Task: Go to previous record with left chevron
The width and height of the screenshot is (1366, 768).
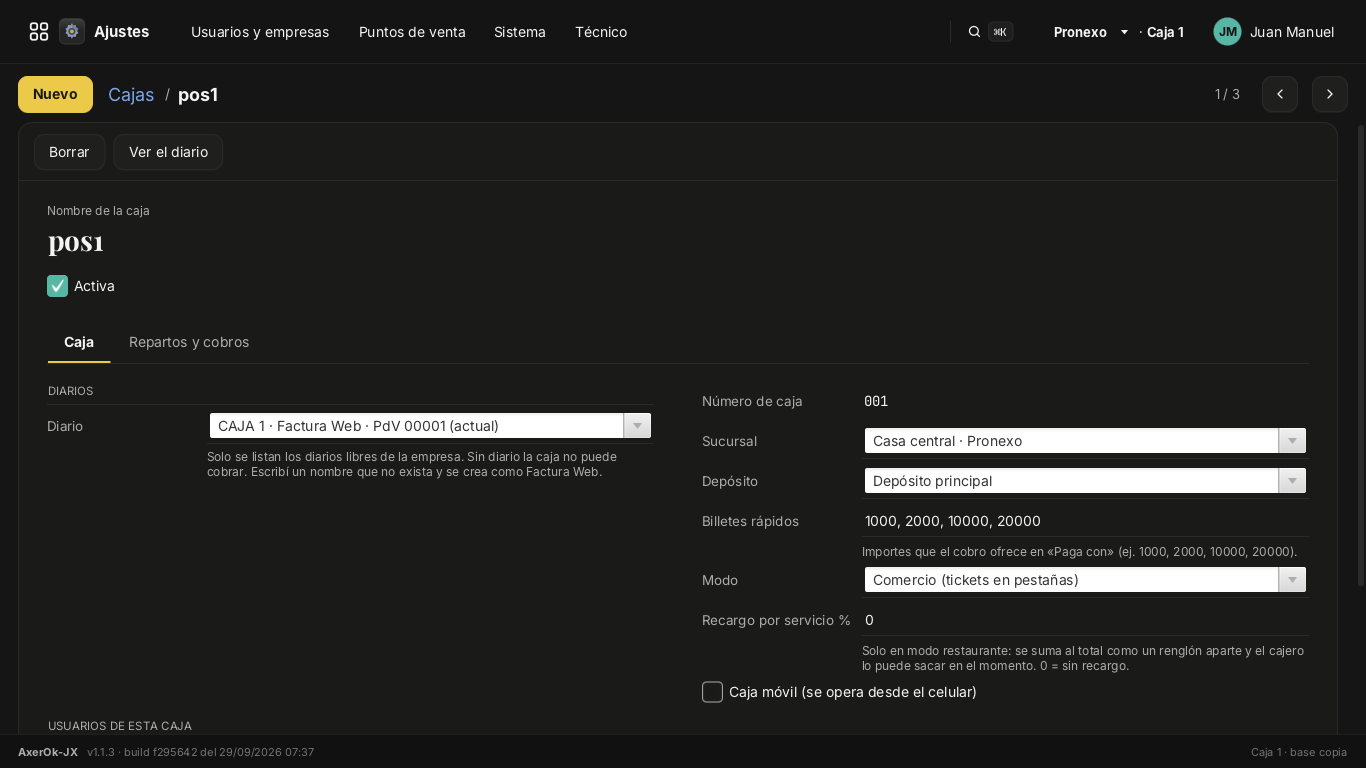Action: pos(1280,94)
